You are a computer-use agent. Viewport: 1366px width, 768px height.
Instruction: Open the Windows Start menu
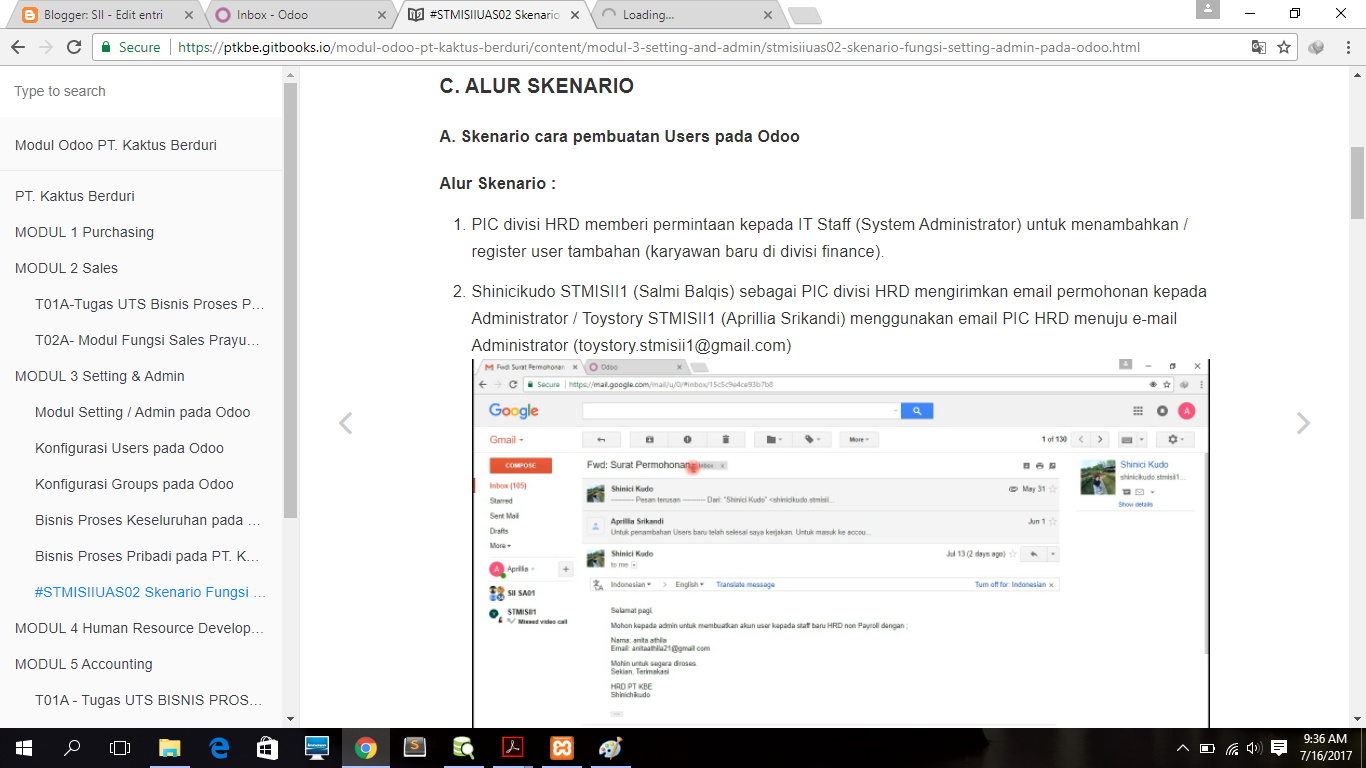click(x=23, y=747)
